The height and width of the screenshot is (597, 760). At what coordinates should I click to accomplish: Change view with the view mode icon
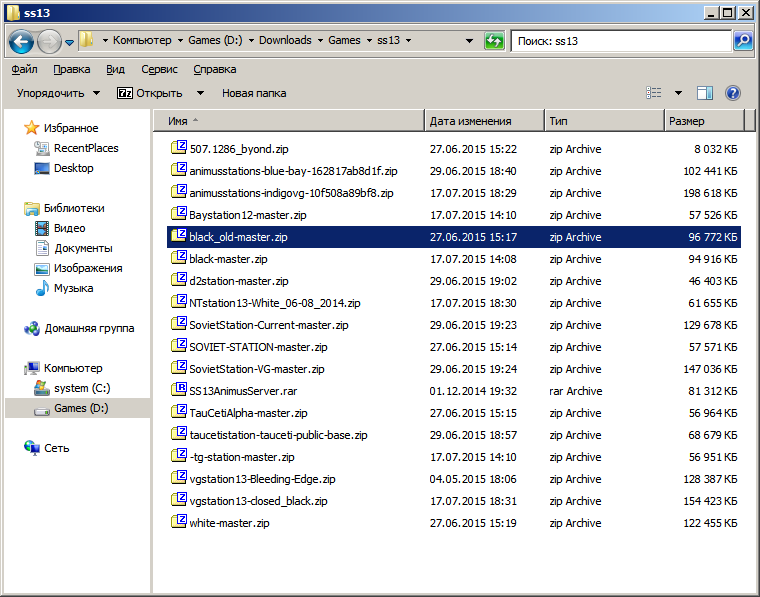coord(653,93)
